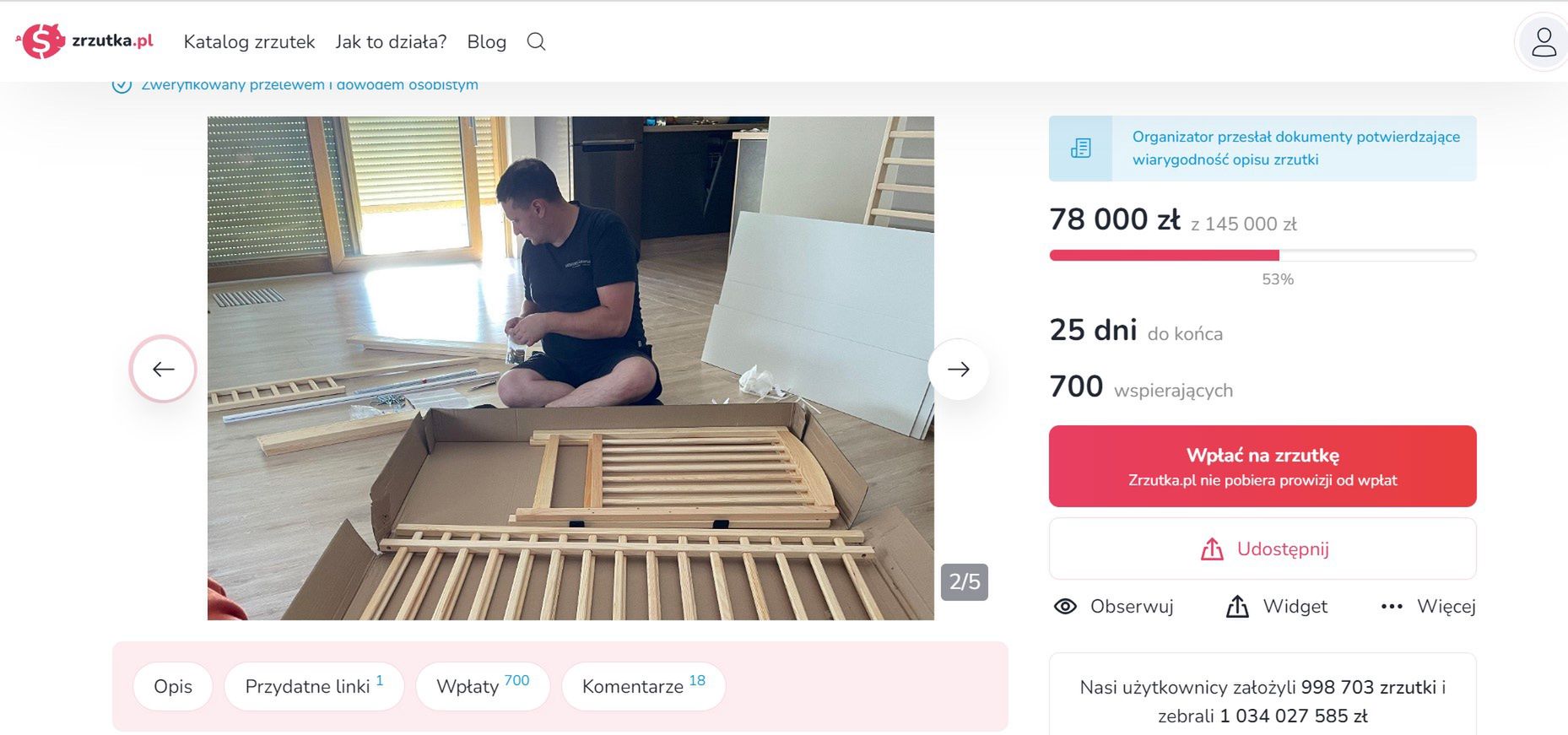Open search on the navigation bar
The width and height of the screenshot is (1568, 735).
click(x=535, y=41)
